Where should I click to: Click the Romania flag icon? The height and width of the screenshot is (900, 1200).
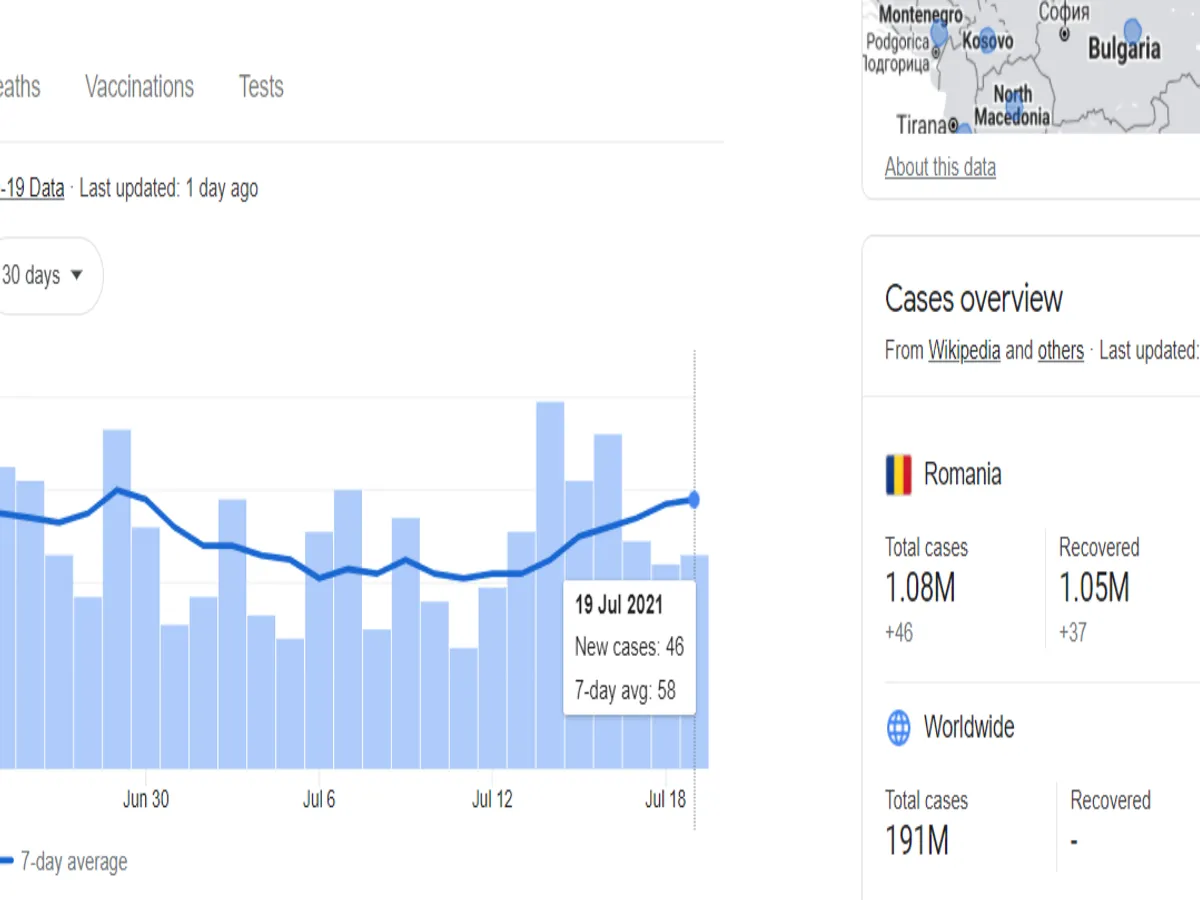pos(898,474)
